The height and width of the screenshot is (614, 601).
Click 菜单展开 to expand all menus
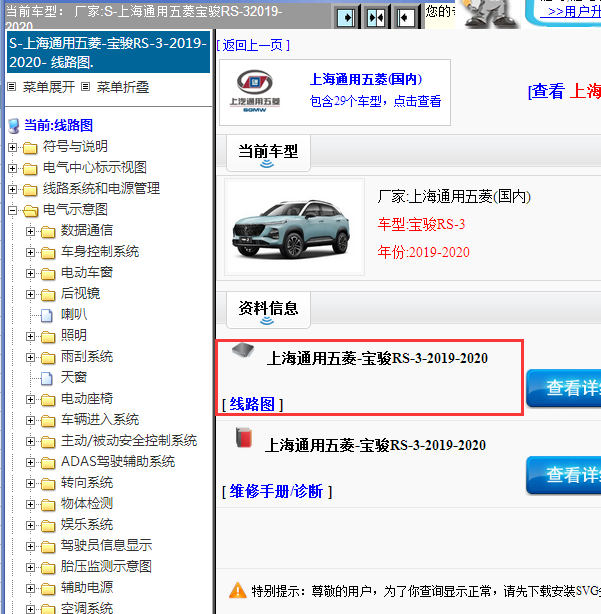pos(49,87)
